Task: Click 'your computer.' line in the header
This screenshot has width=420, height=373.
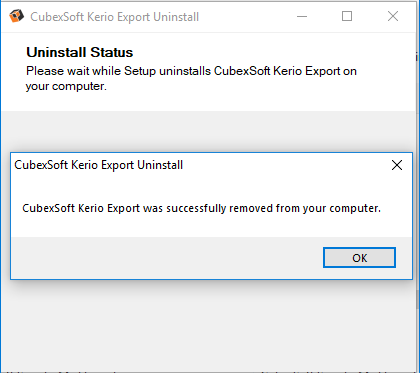Action: (x=66, y=86)
